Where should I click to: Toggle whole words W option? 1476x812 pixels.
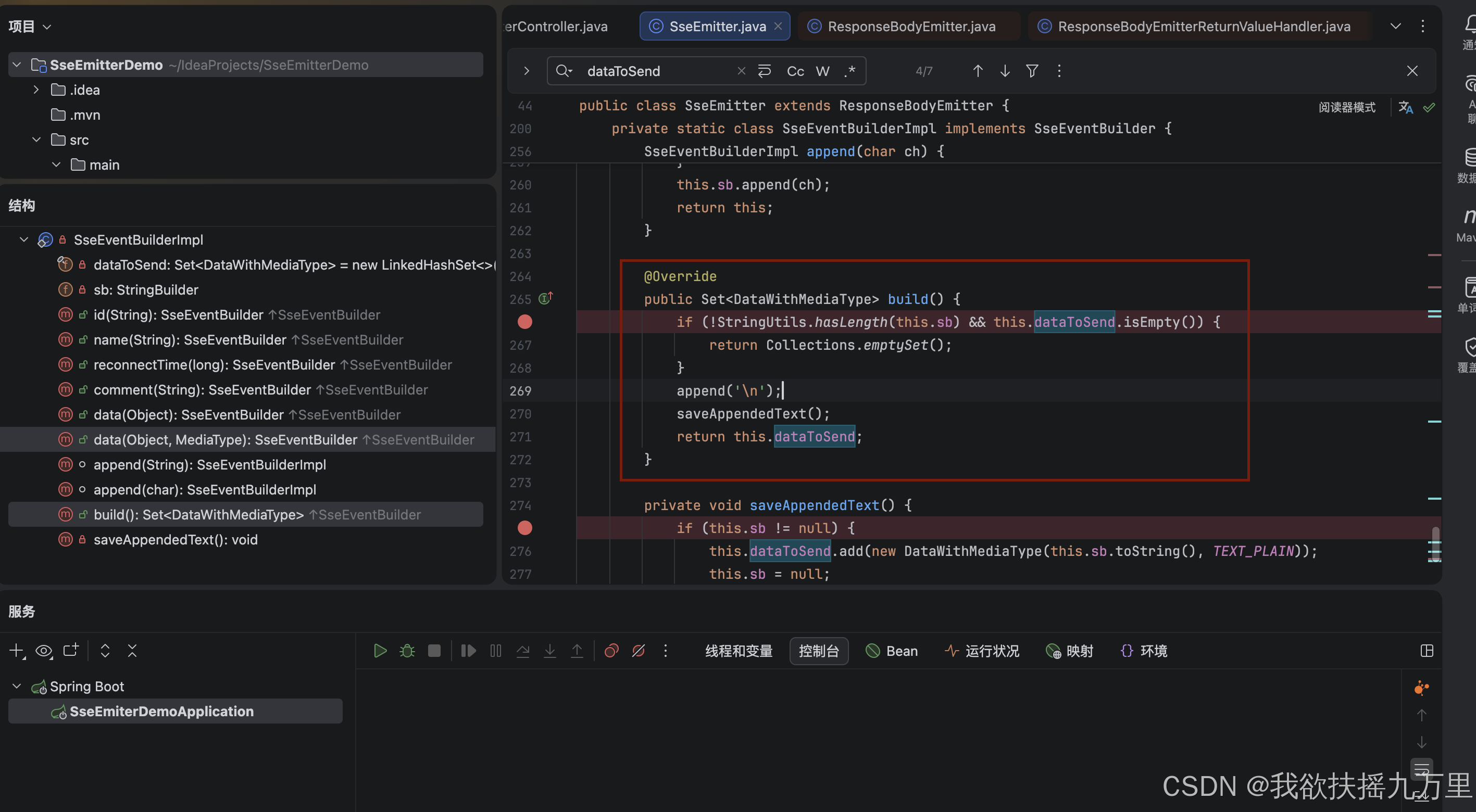pyautogui.click(x=822, y=71)
